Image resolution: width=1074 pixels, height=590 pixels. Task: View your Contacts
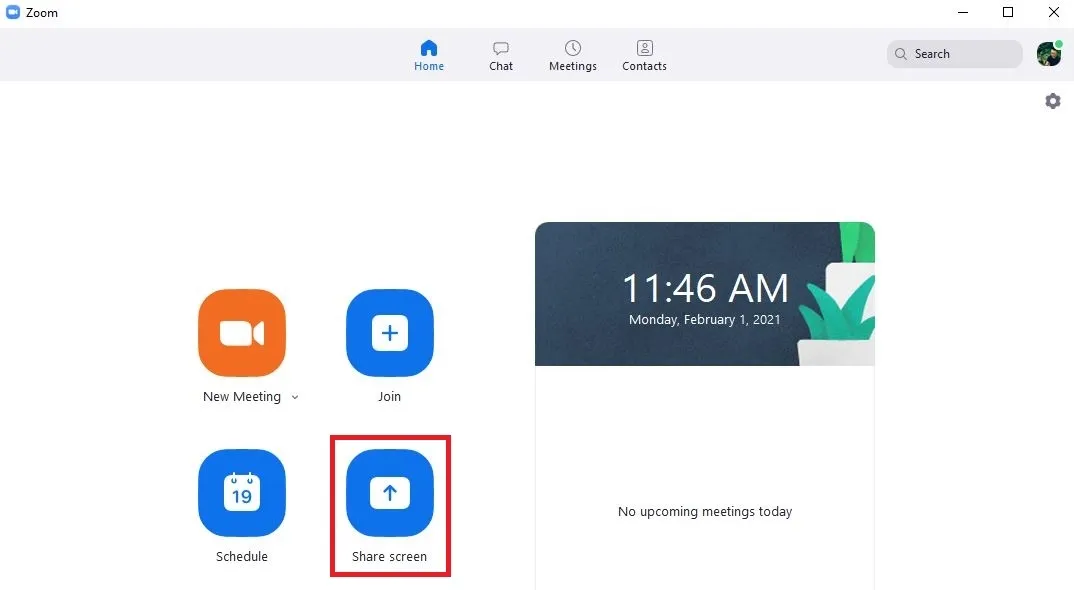click(644, 55)
